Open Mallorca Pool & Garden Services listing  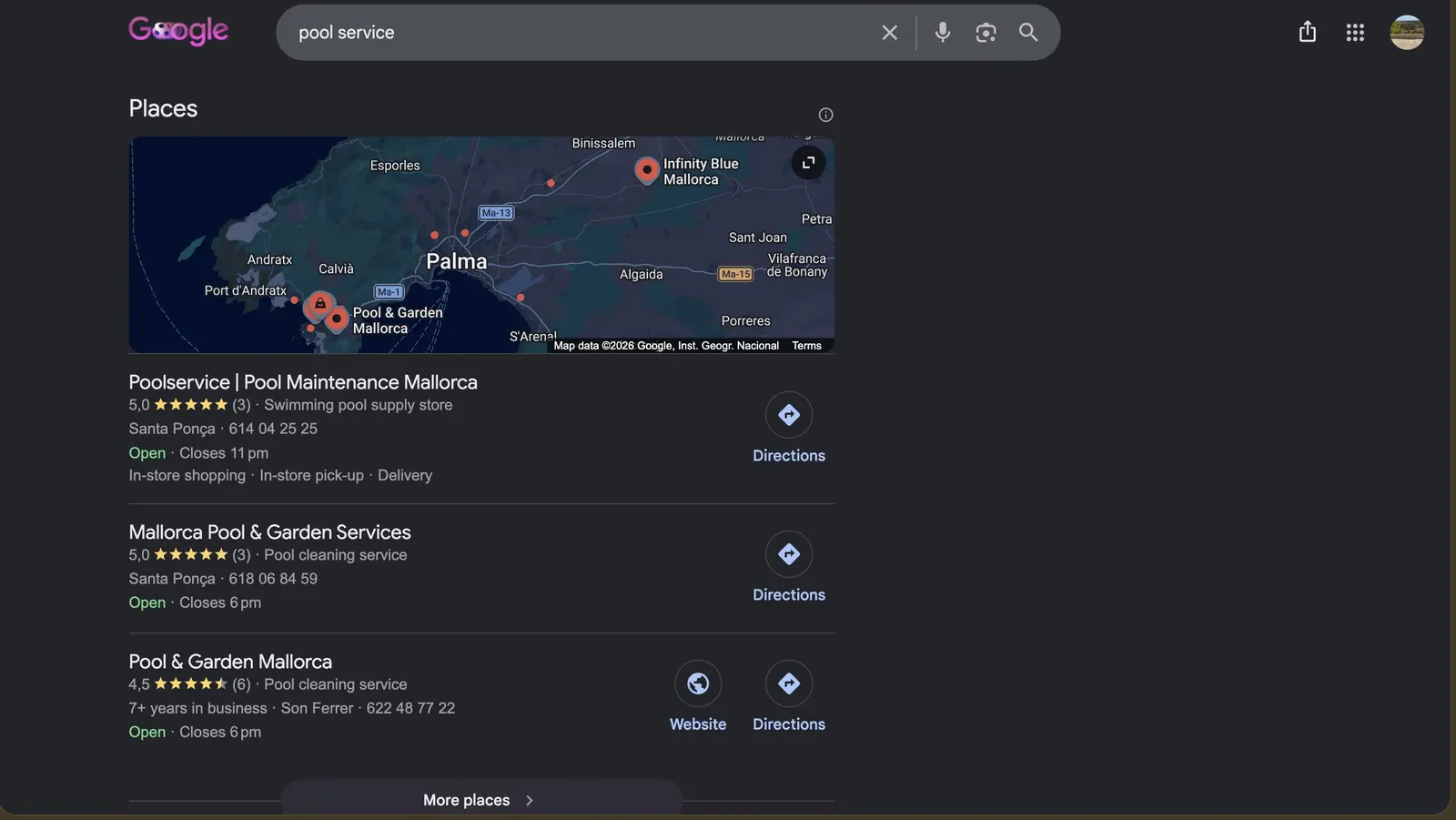[269, 532]
